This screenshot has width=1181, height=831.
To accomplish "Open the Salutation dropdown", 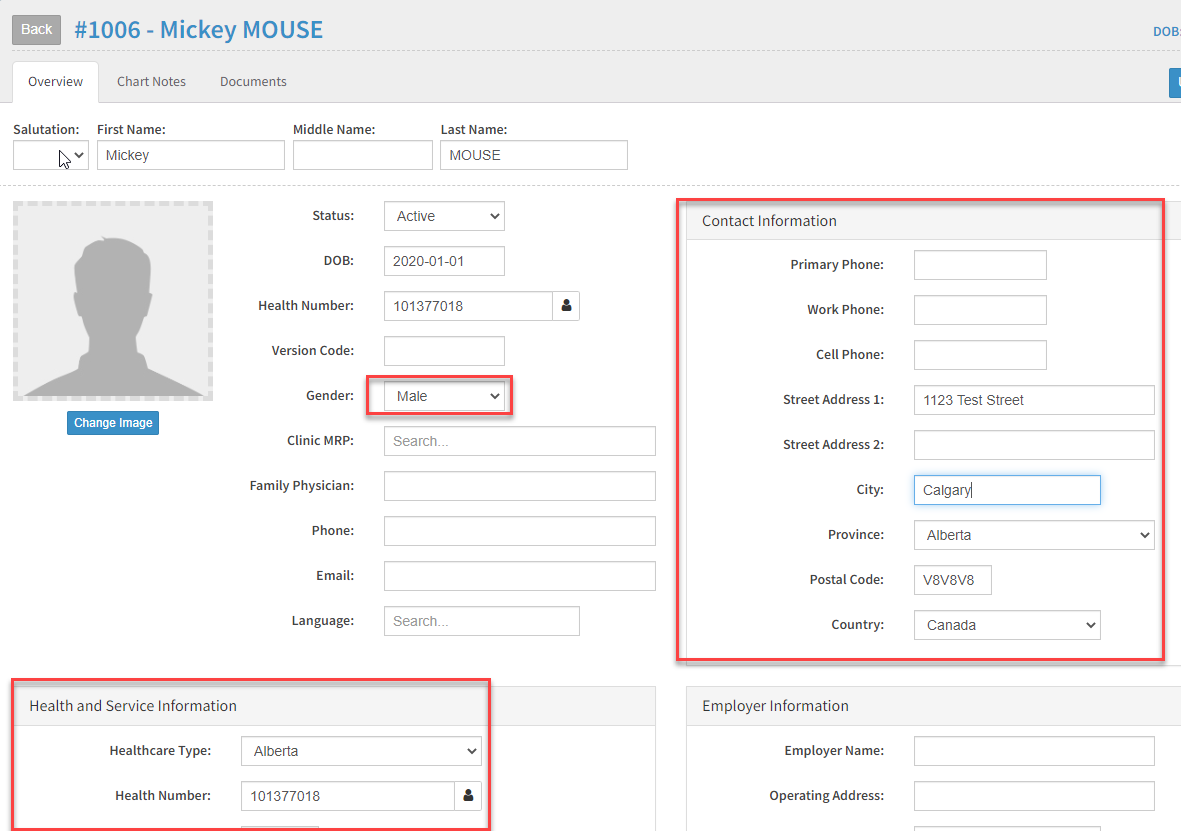I will click(50, 155).
